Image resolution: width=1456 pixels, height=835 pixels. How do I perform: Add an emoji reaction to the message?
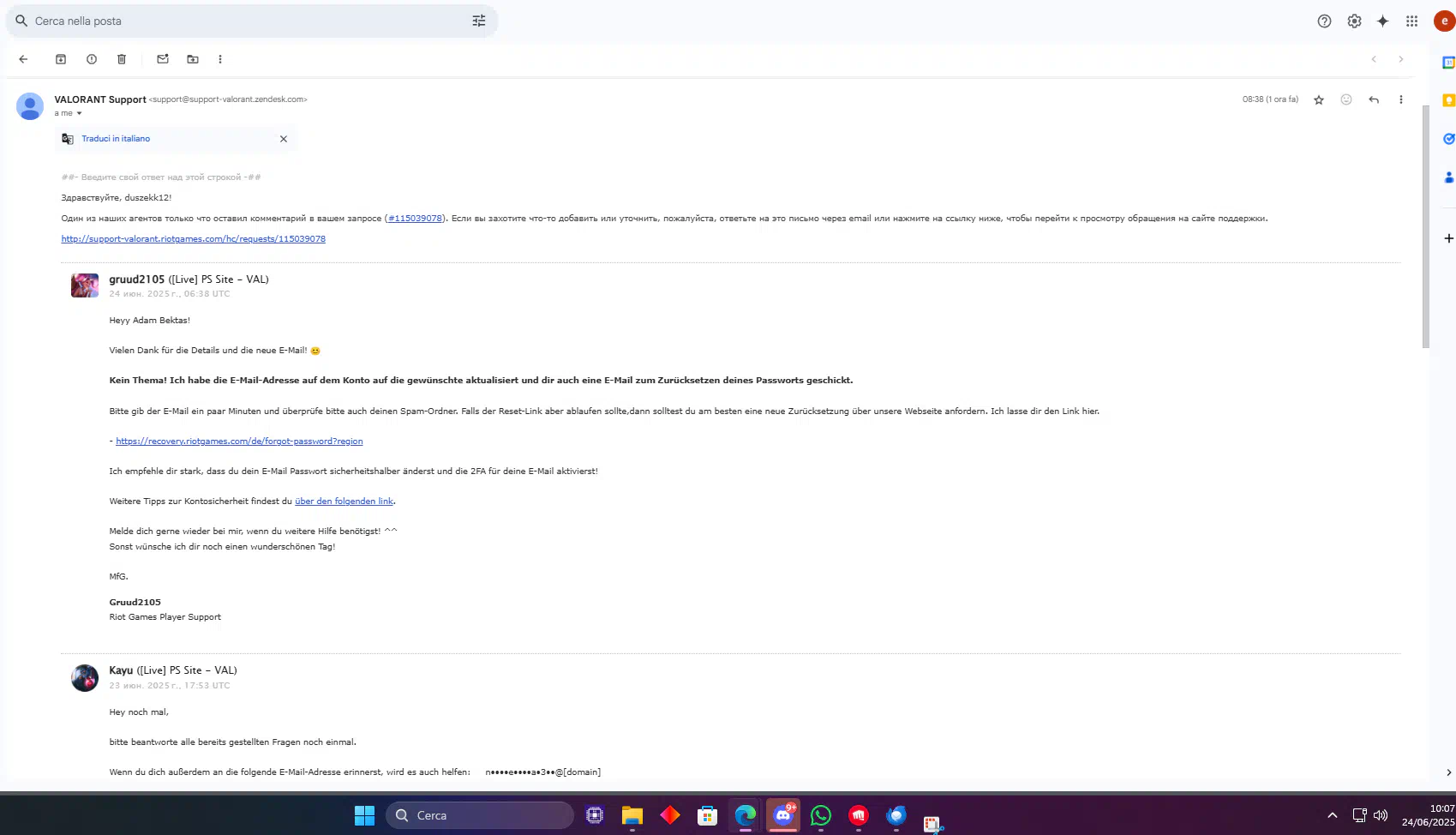pyautogui.click(x=1346, y=99)
